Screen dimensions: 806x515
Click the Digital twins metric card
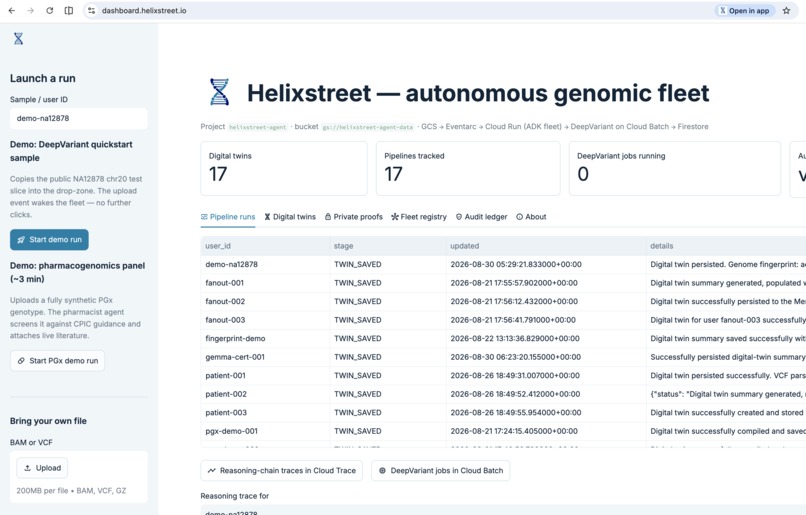coord(284,169)
